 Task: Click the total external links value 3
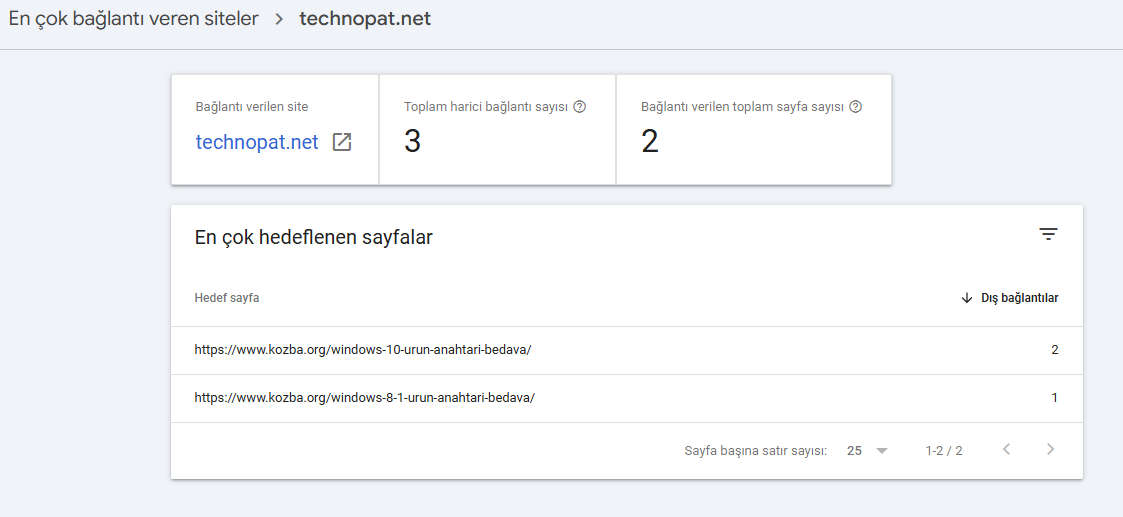coord(412,141)
